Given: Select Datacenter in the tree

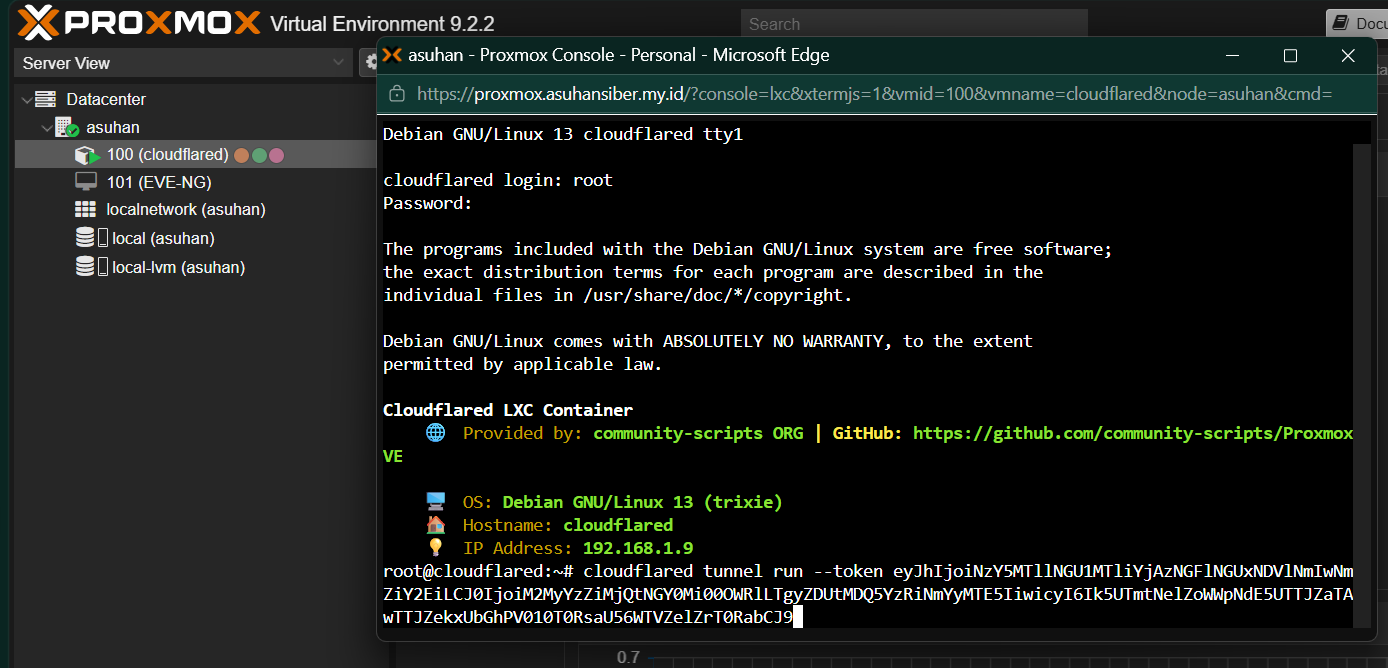Looking at the screenshot, I should click(x=106, y=99).
